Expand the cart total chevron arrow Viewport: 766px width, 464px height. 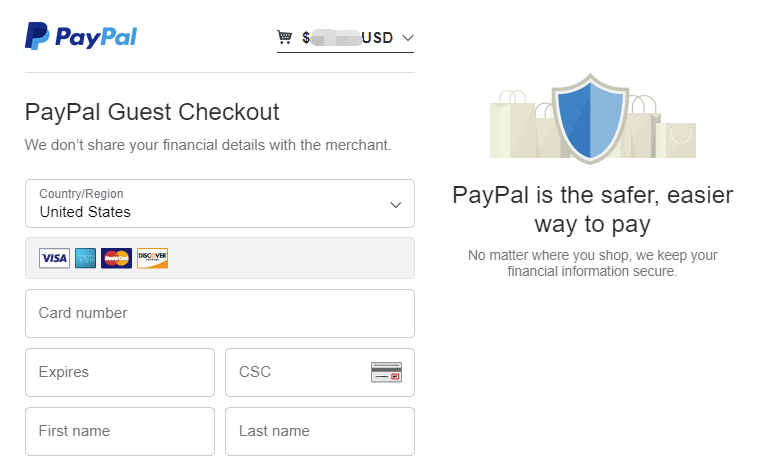pos(406,38)
